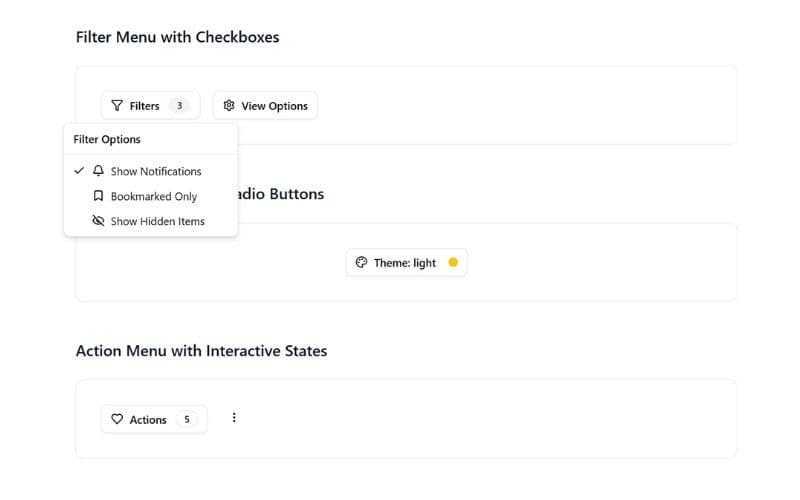Click the Filters count badge showing 3

point(179,106)
